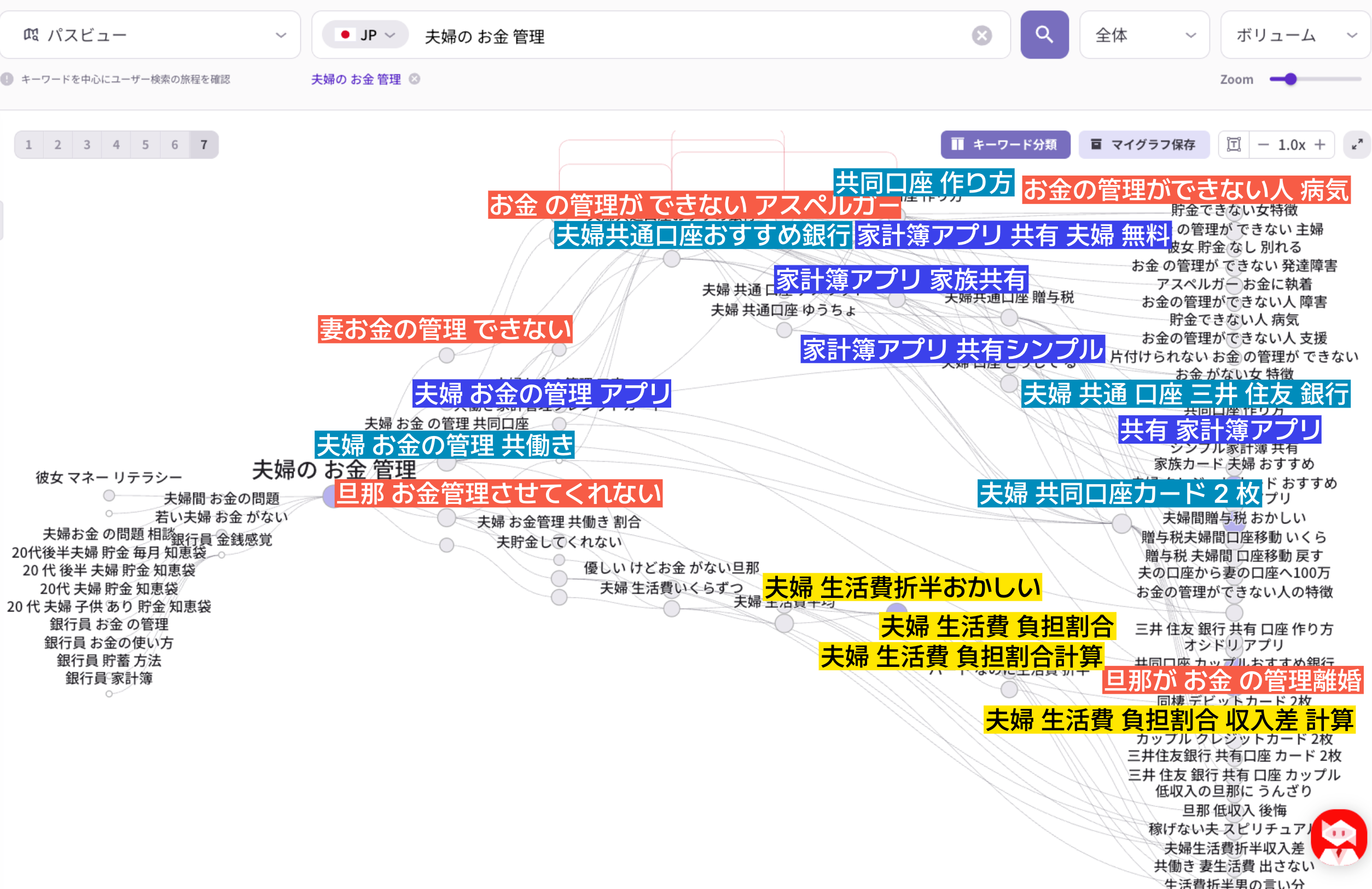Image resolution: width=1372 pixels, height=889 pixels.
Task: Select the 夫貯金してくれない keyword
Action: point(559,542)
